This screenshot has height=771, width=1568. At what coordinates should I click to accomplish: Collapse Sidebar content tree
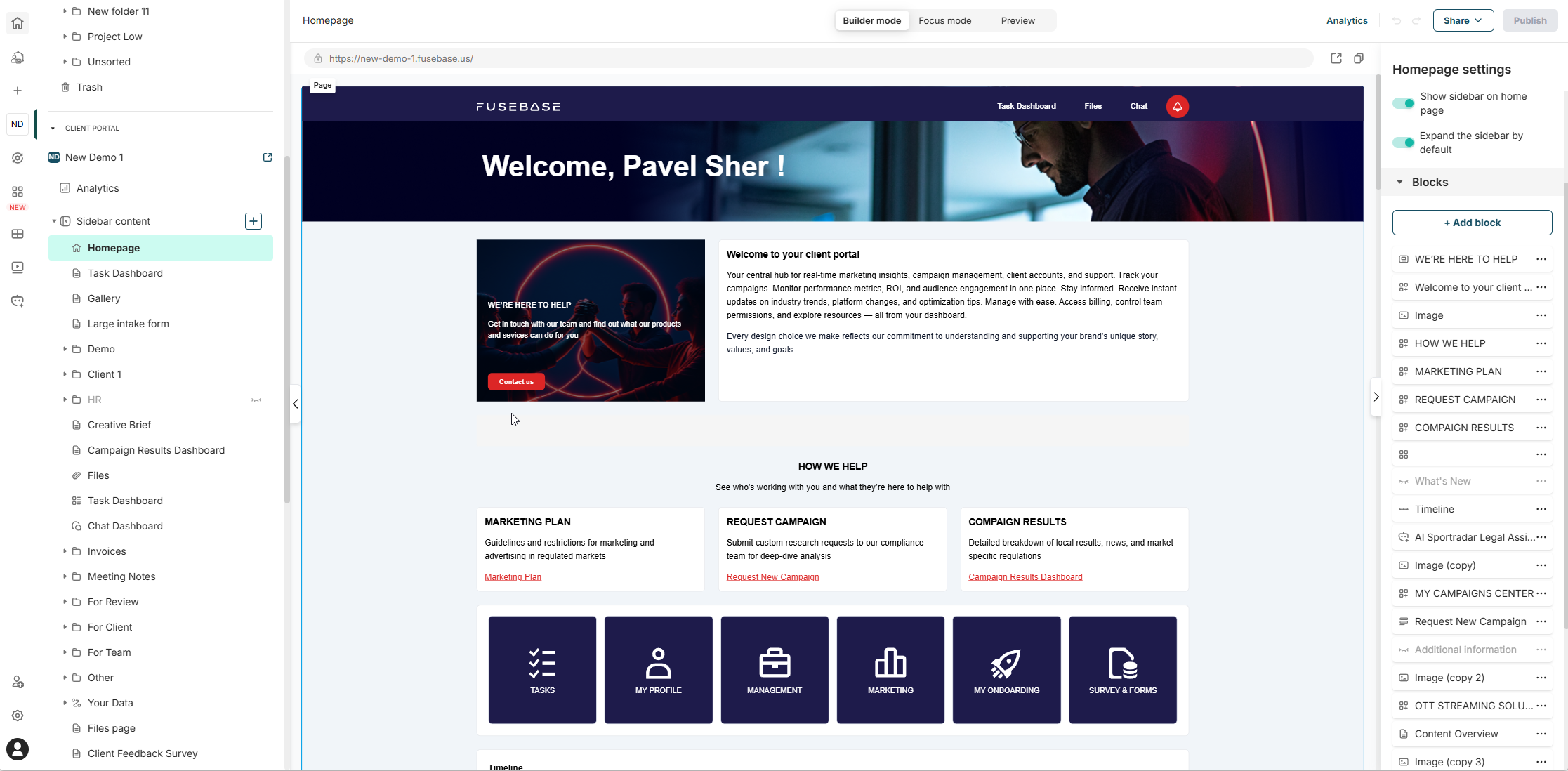pos(54,221)
